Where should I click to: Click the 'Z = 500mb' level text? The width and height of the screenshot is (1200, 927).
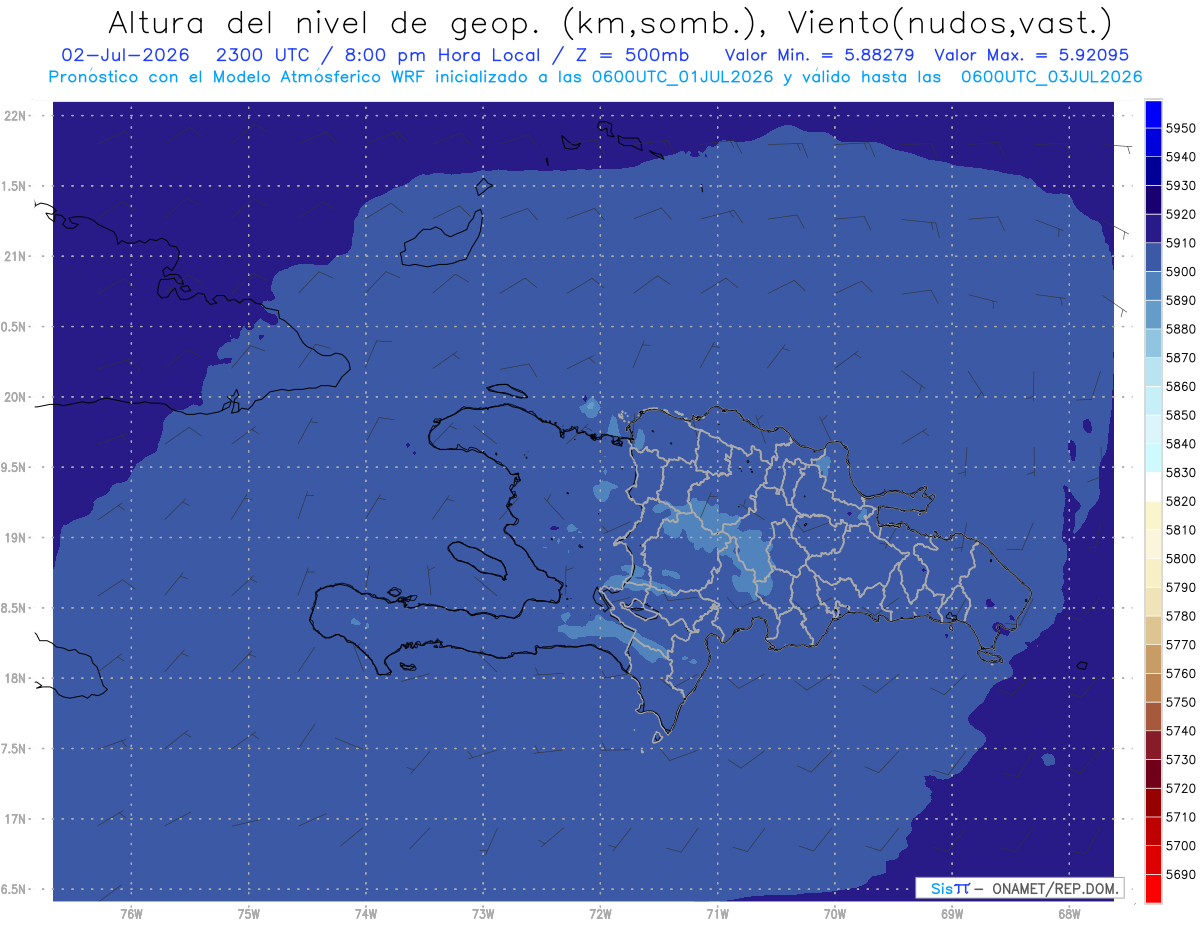[630, 55]
